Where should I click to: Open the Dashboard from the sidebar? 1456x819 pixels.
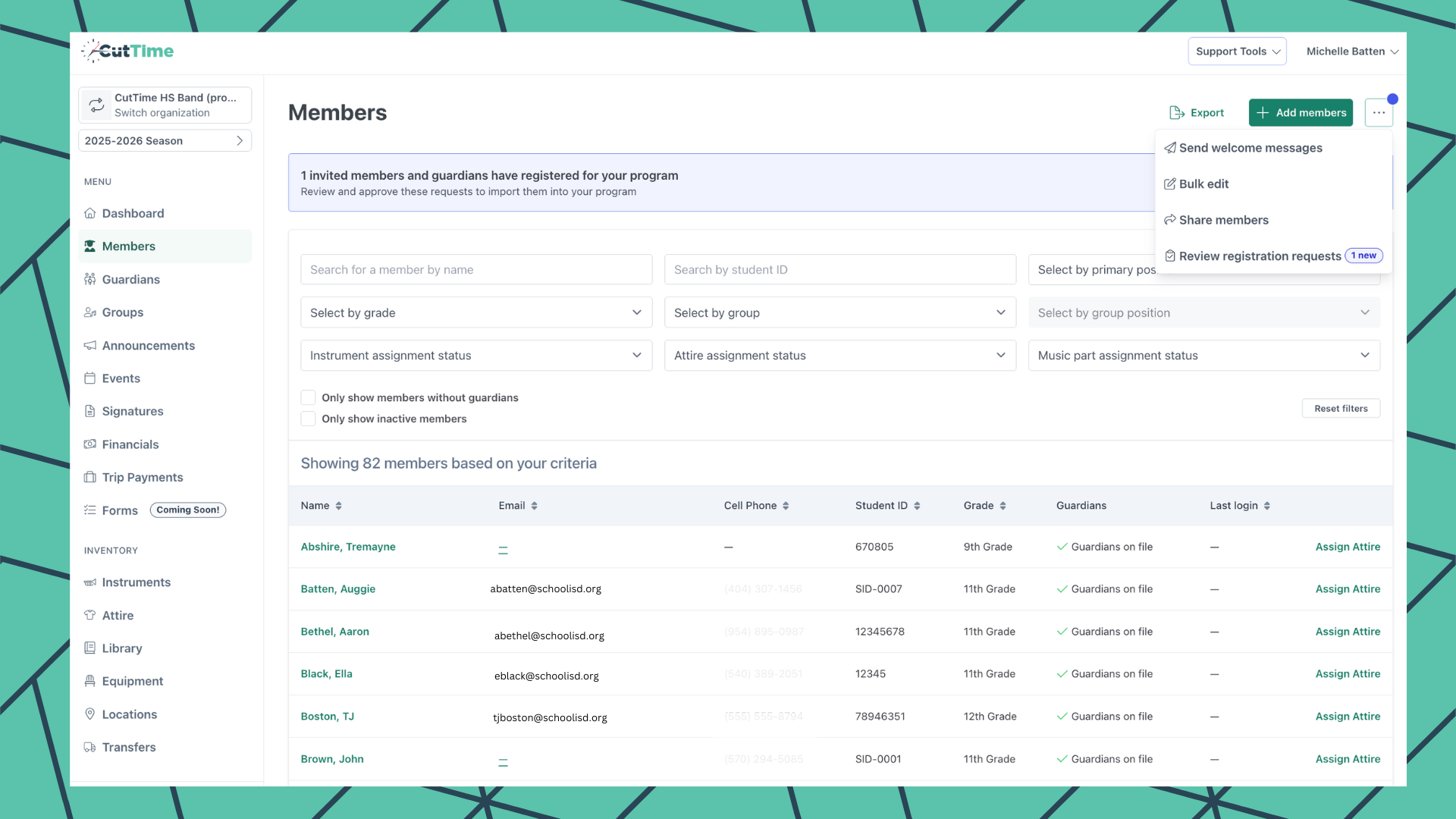tap(133, 213)
